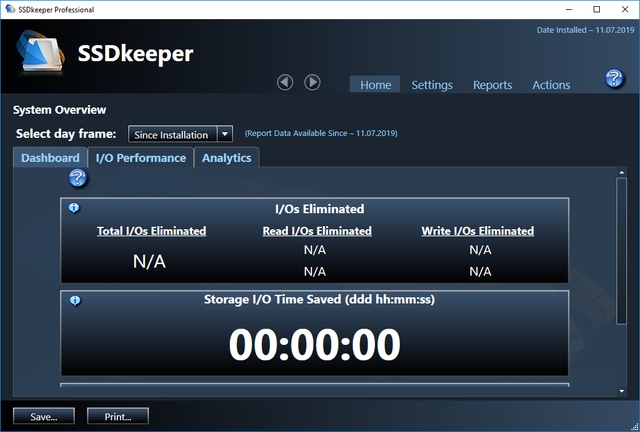The width and height of the screenshot is (640, 432).
Task: Switch to the Dashboard tab
Action: (x=50, y=158)
